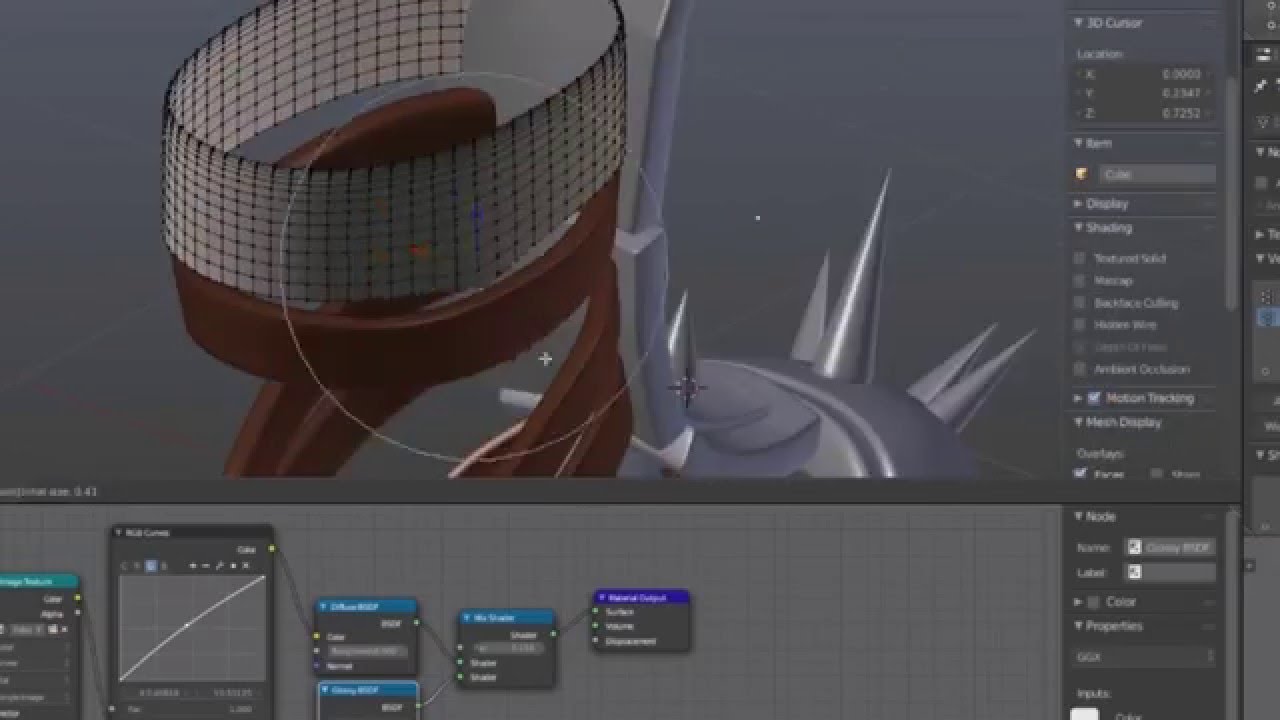Collapse the Mesh Display panel
The image size is (1280, 720).
[x=1079, y=422]
